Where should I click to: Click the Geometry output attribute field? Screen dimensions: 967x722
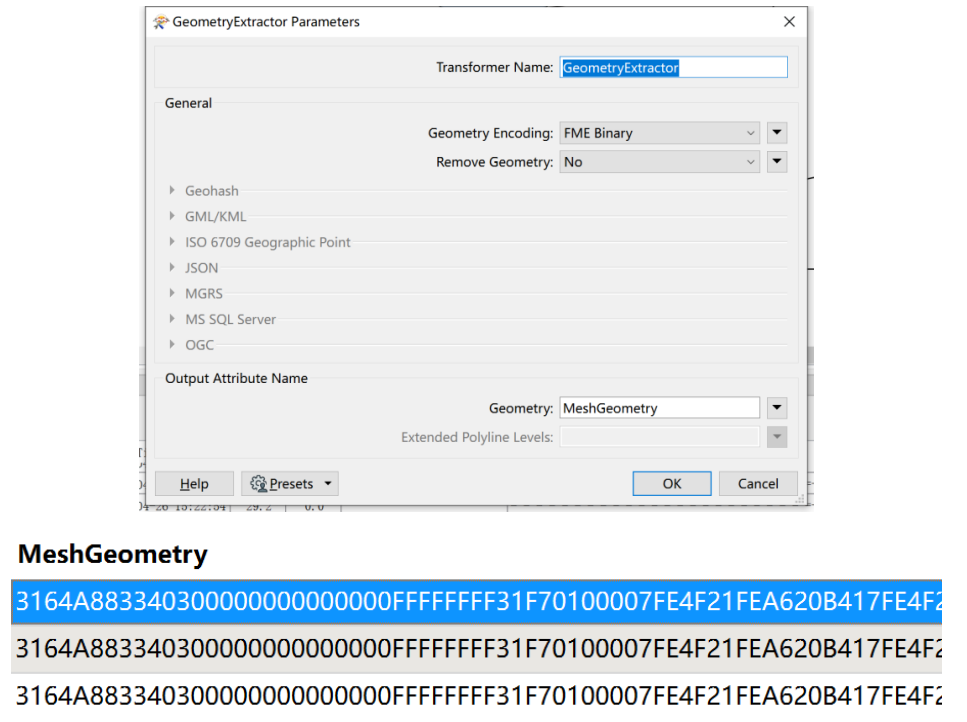(x=659, y=408)
